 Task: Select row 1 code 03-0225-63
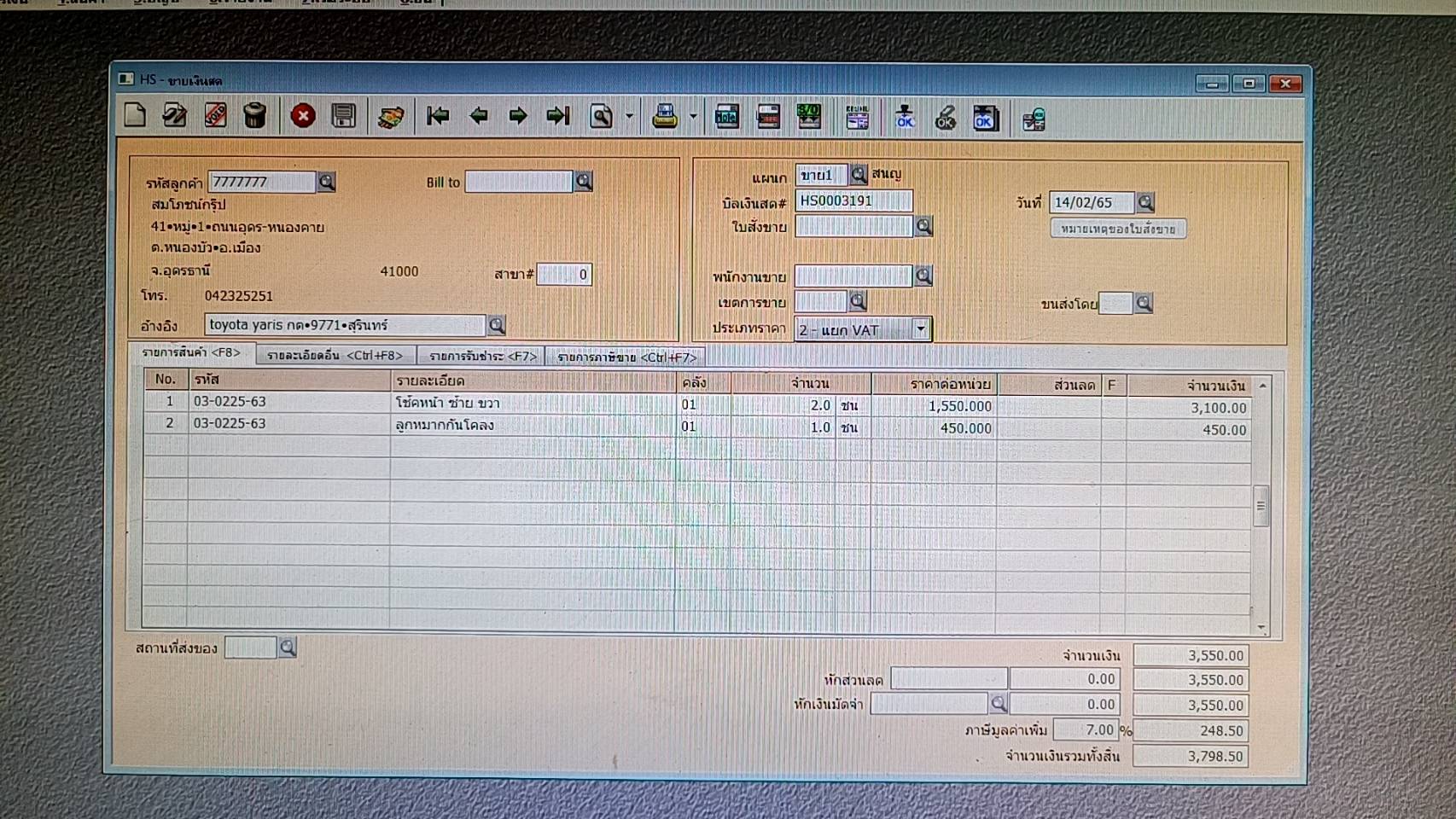pyautogui.click(x=288, y=402)
